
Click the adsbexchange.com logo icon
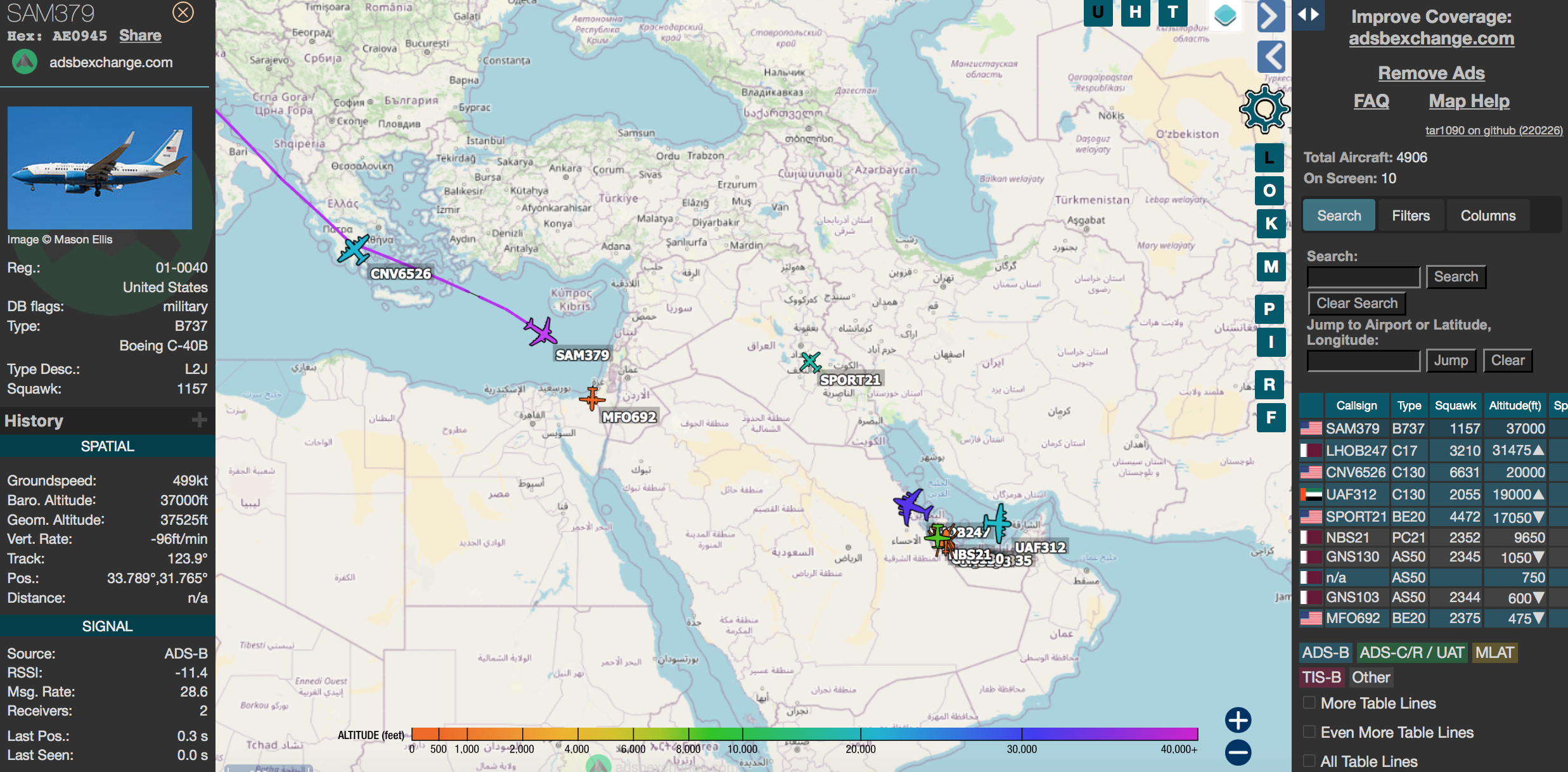pyautogui.click(x=25, y=62)
